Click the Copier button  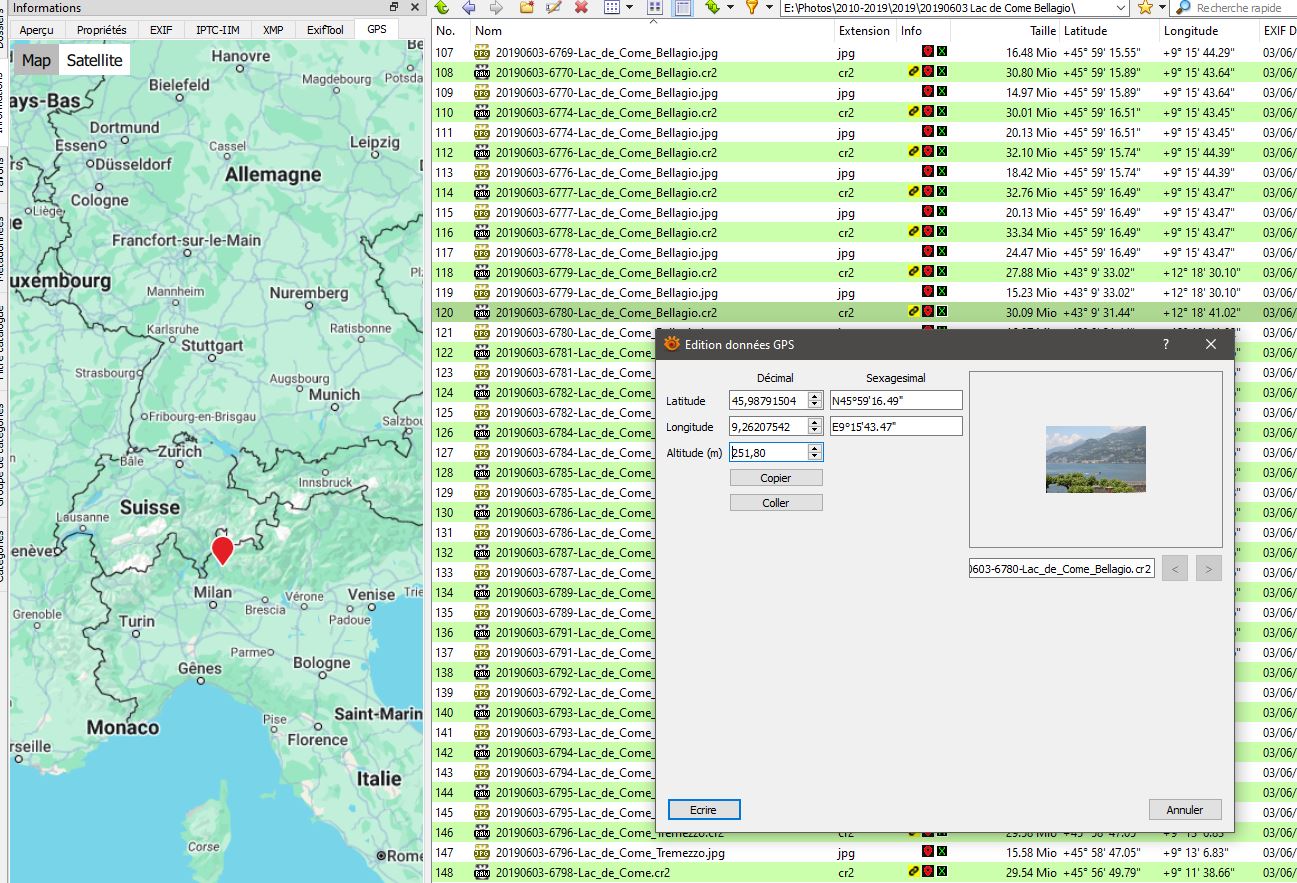[776, 478]
